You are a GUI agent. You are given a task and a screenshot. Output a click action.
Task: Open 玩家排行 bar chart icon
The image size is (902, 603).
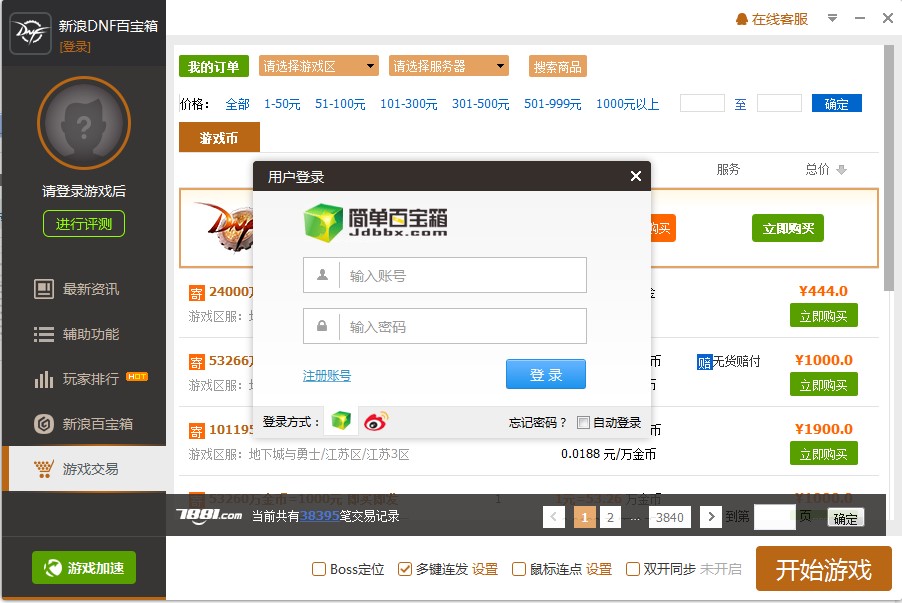coord(44,379)
